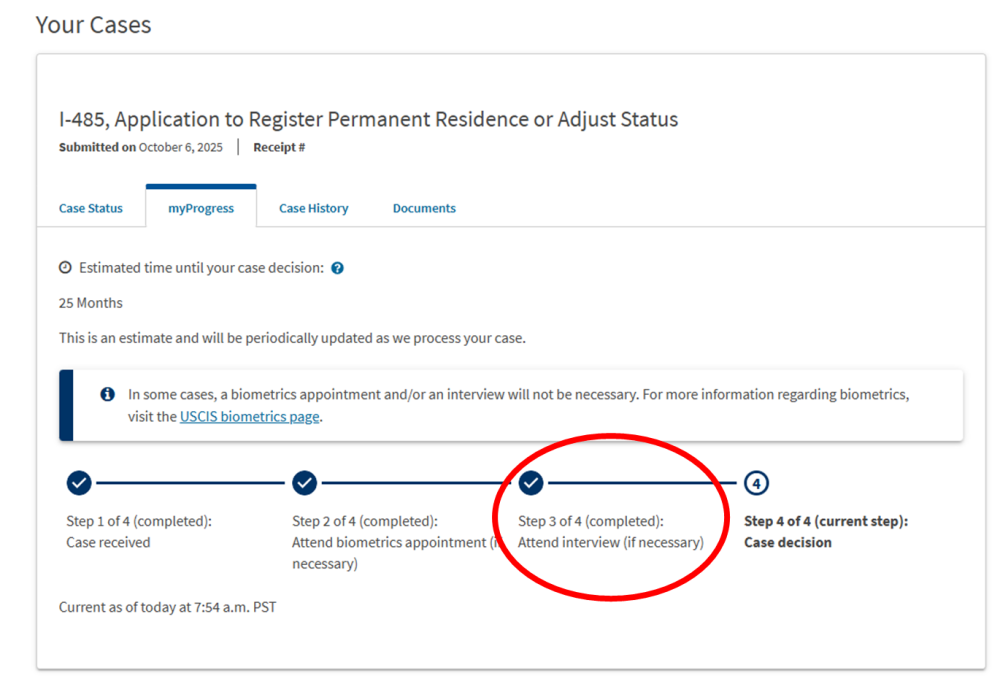Click the progress line between Step 1 and Step 2
The image size is (1000, 684).
[x=190, y=483]
